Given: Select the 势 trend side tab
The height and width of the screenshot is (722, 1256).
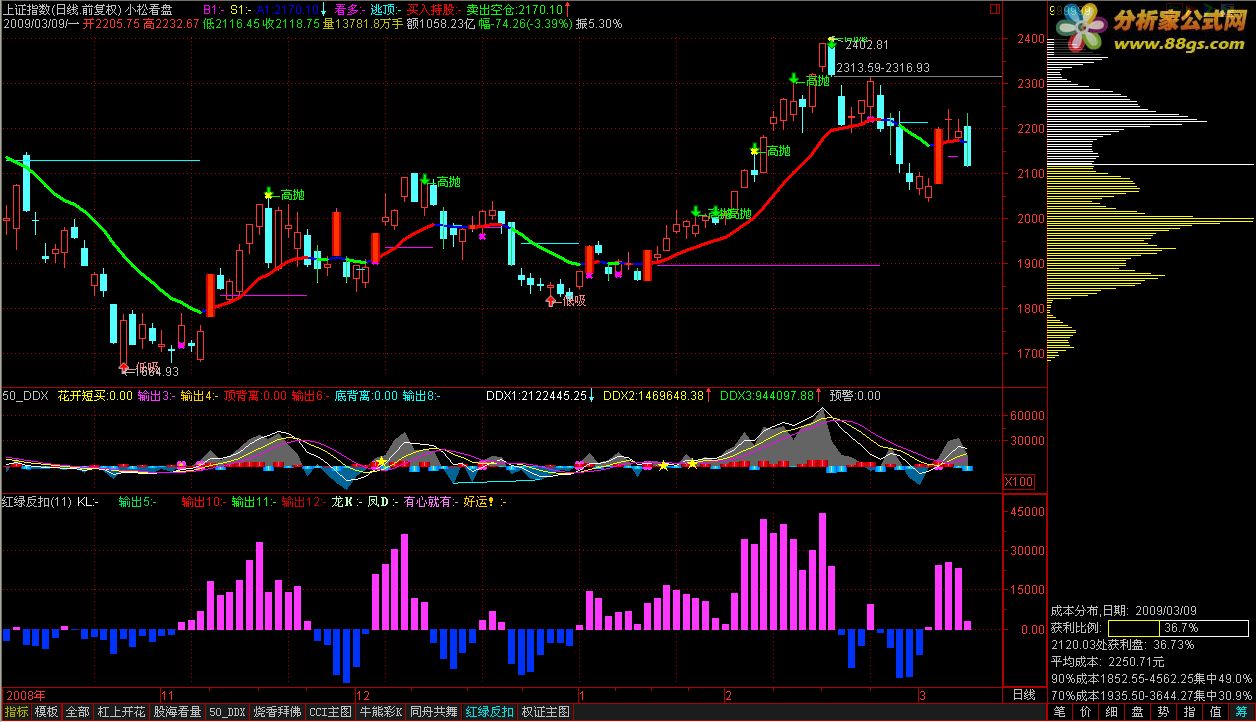Looking at the screenshot, I should (1162, 713).
